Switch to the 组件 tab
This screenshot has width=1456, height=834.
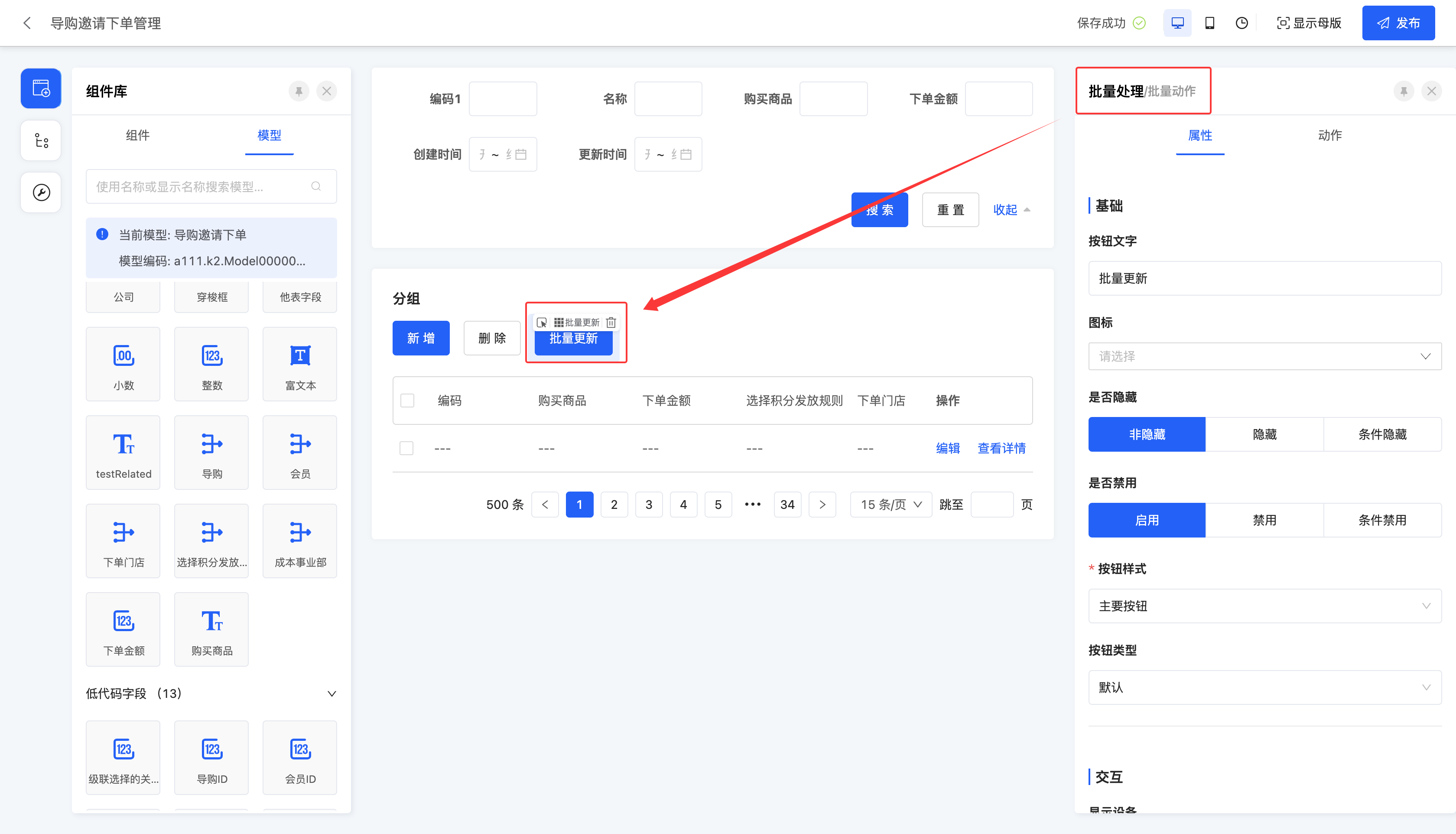(137, 135)
